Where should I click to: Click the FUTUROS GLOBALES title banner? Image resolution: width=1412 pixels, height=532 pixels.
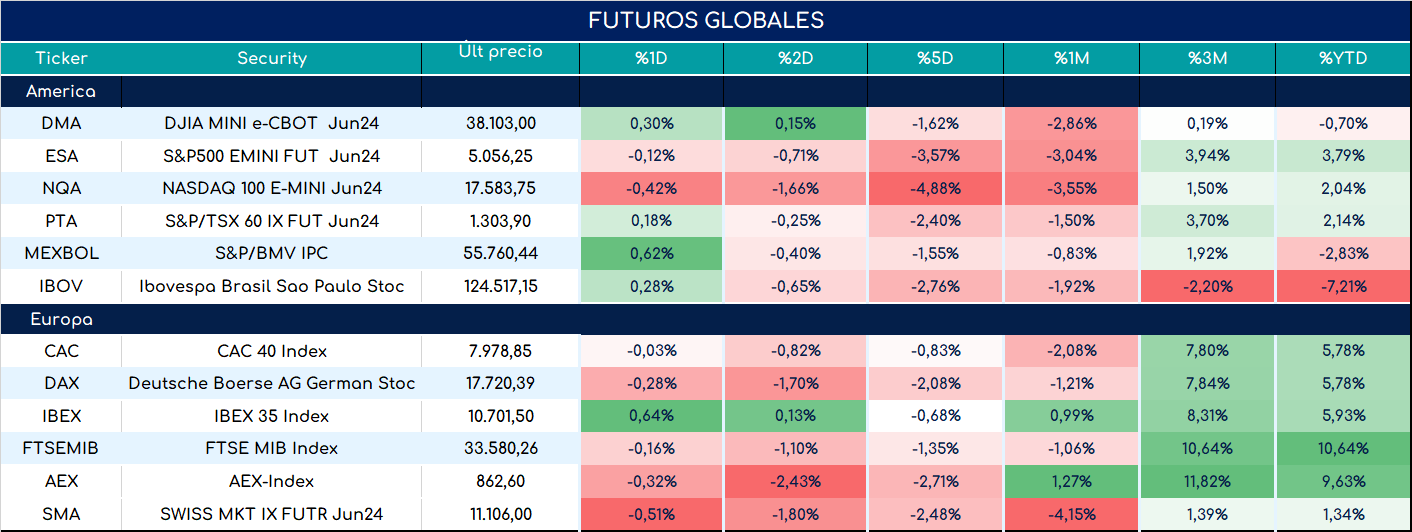(x=706, y=21)
